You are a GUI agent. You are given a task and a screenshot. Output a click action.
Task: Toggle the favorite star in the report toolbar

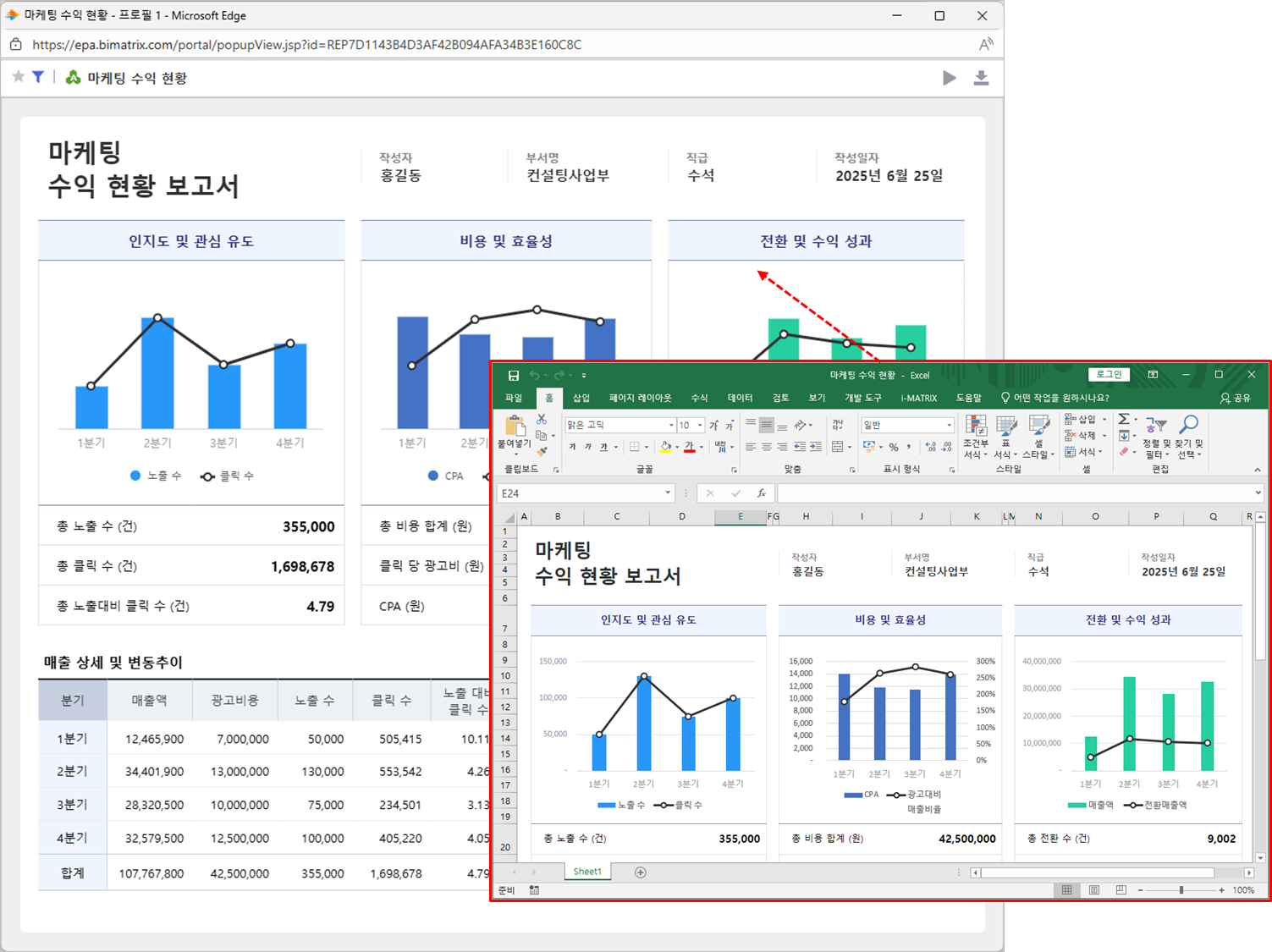pyautogui.click(x=19, y=77)
